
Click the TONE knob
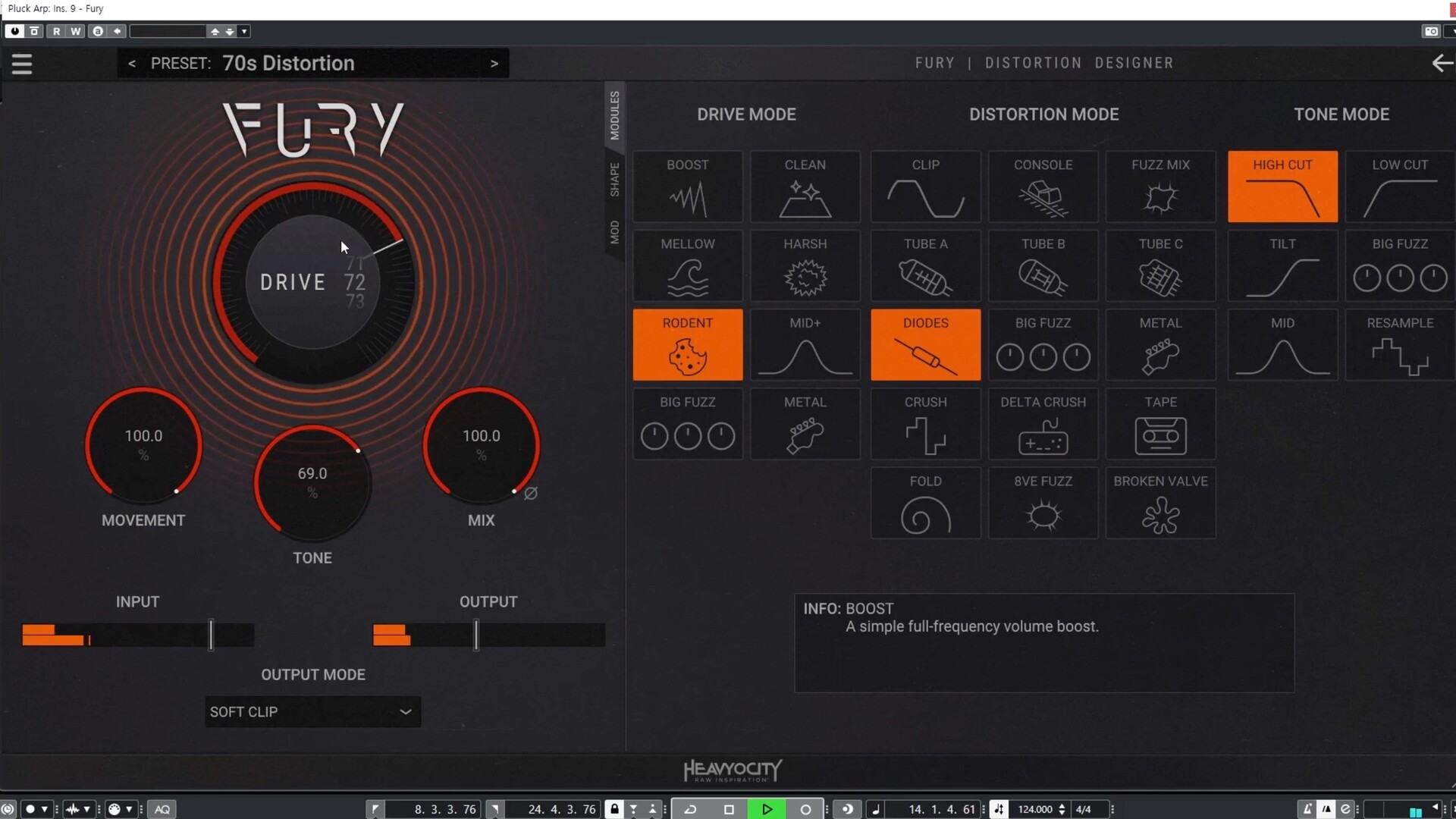point(312,483)
